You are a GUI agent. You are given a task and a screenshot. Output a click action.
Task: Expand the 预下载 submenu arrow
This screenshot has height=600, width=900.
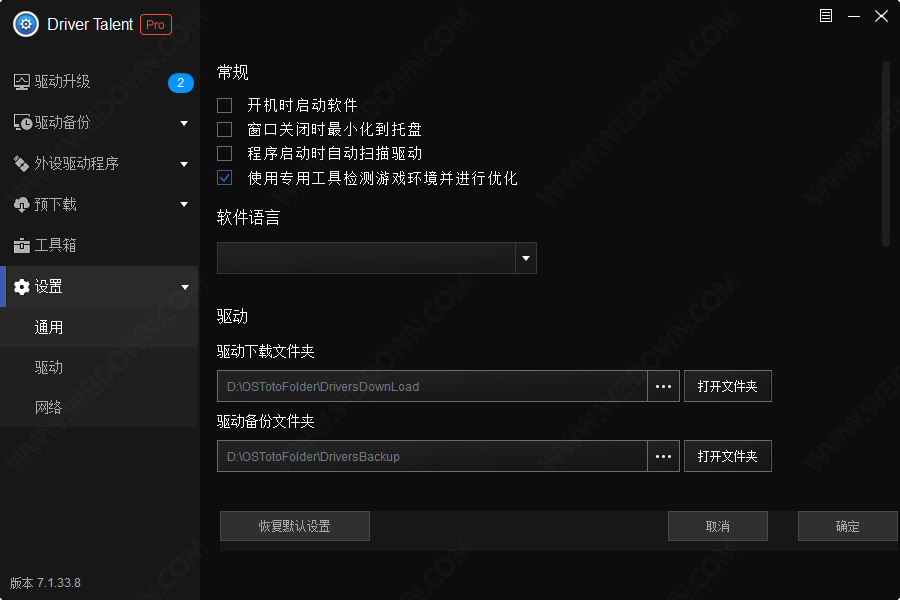click(x=184, y=204)
